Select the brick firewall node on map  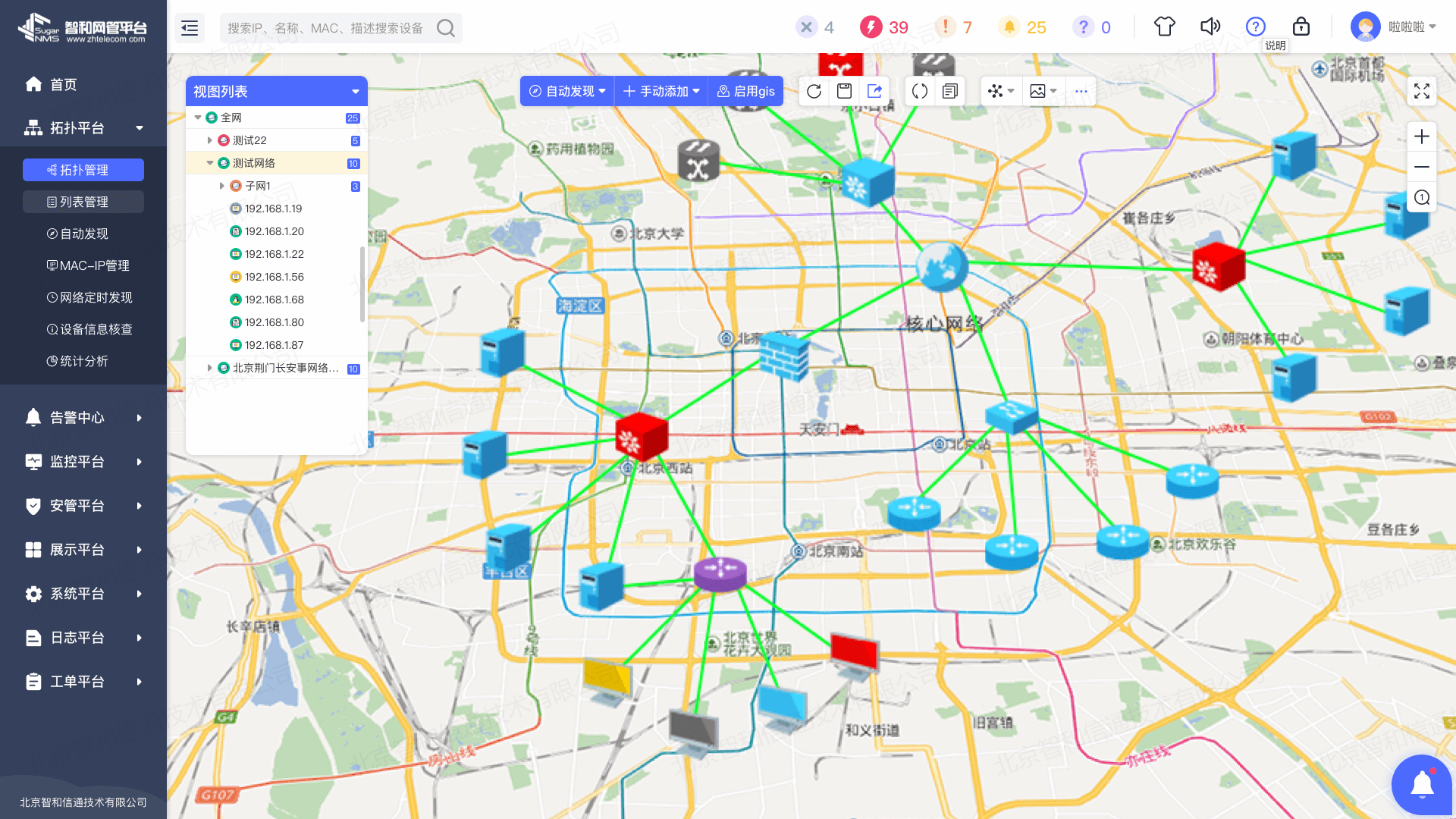tap(785, 355)
